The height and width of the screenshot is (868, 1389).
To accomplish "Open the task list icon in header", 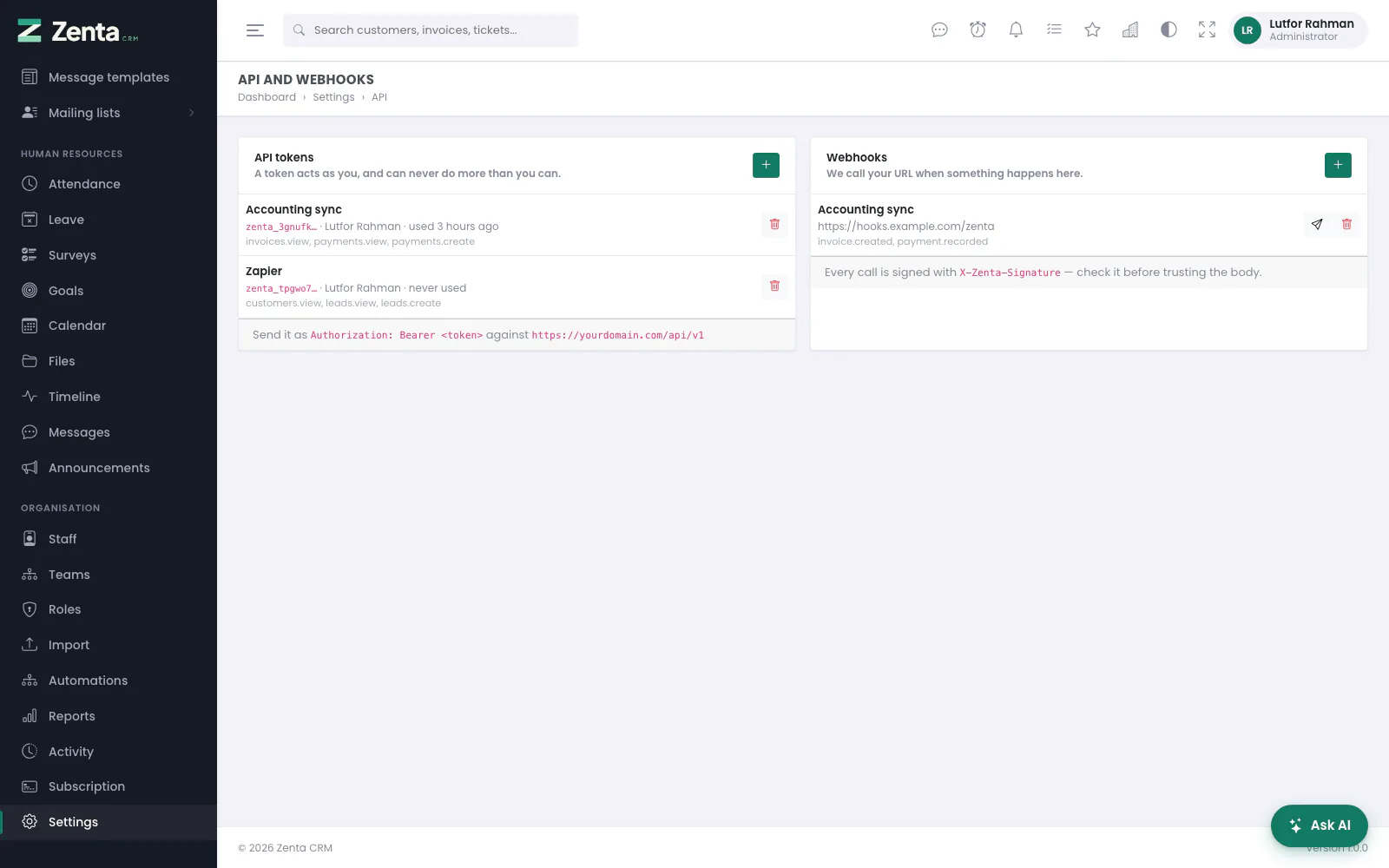I will click(1054, 30).
